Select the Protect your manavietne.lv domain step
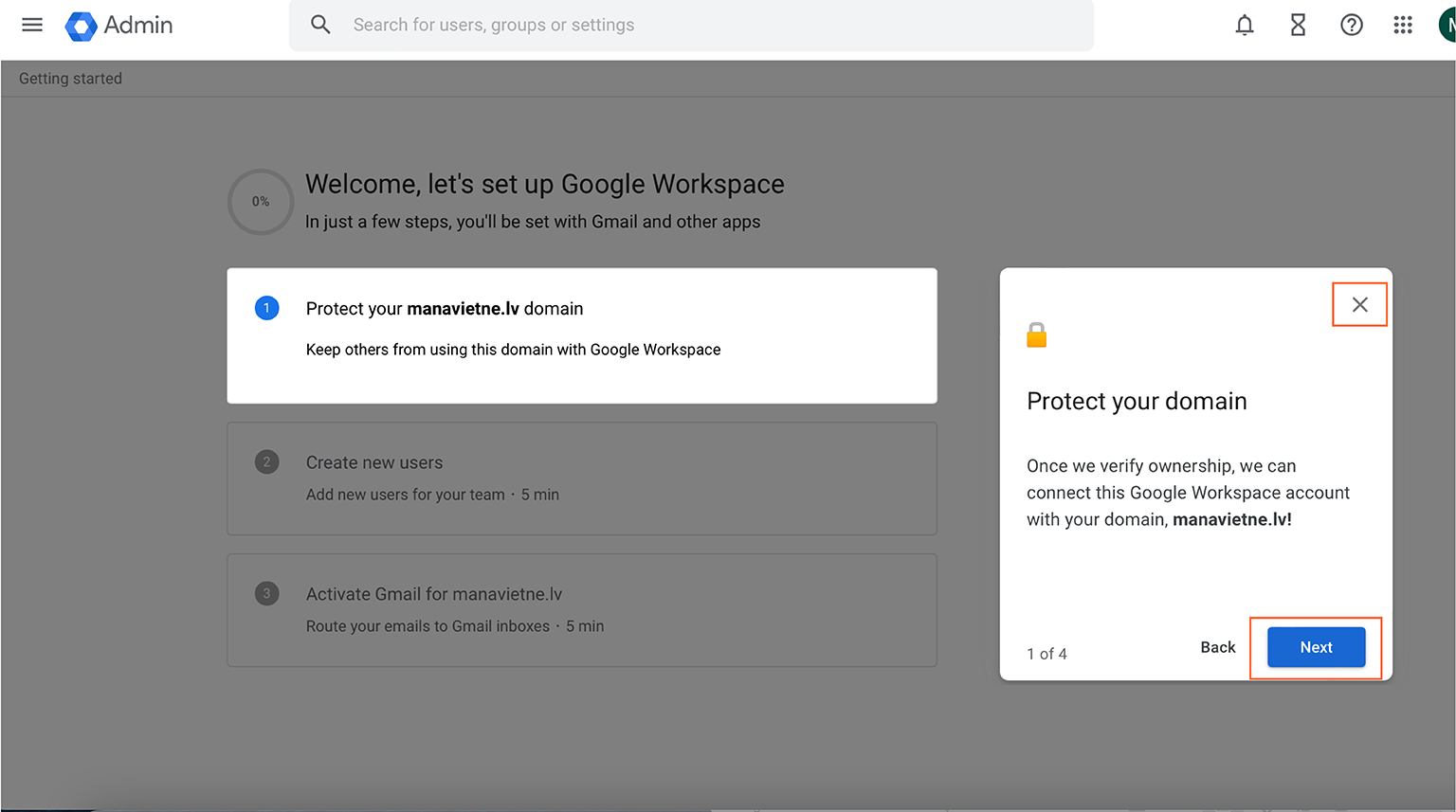The image size is (1456, 812). point(582,335)
